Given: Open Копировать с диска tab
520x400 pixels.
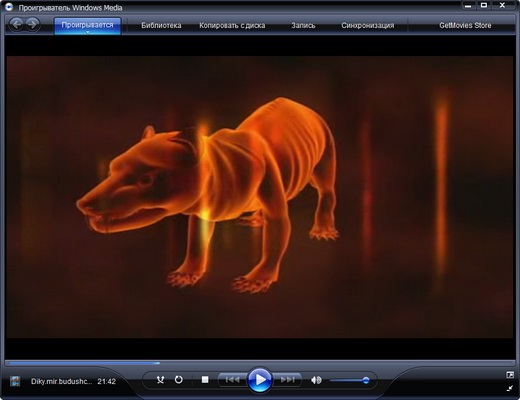Looking at the screenshot, I should click(232, 25).
